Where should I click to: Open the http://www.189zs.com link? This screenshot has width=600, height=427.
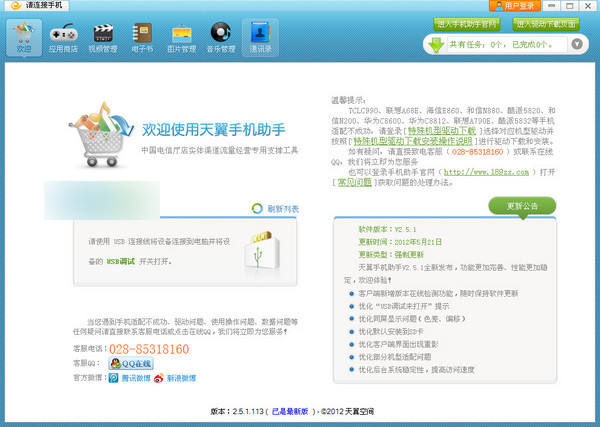[486, 172]
